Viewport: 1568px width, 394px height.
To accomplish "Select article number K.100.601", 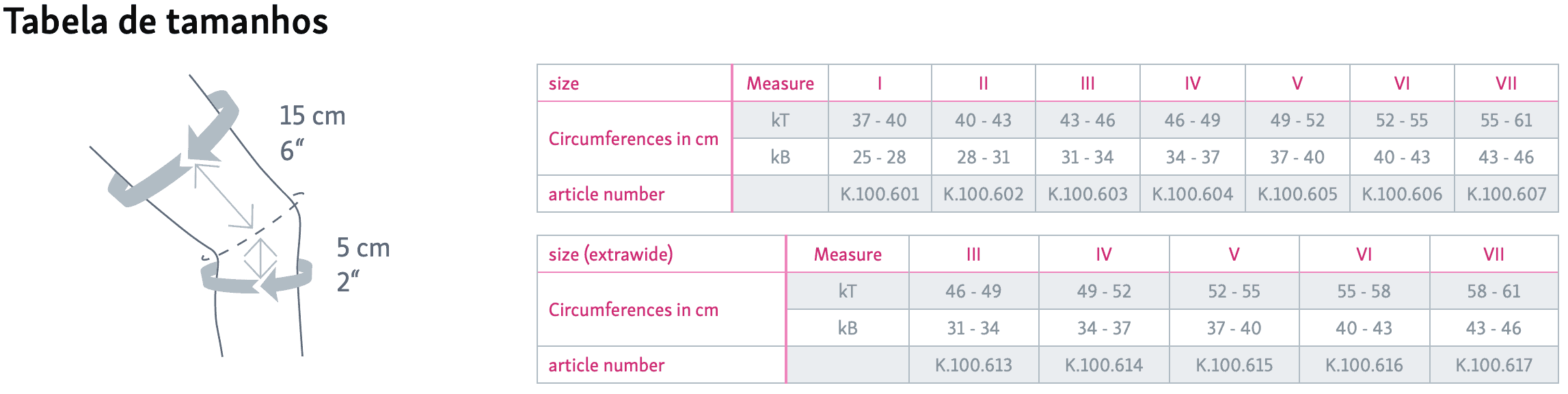I will (x=880, y=194).
